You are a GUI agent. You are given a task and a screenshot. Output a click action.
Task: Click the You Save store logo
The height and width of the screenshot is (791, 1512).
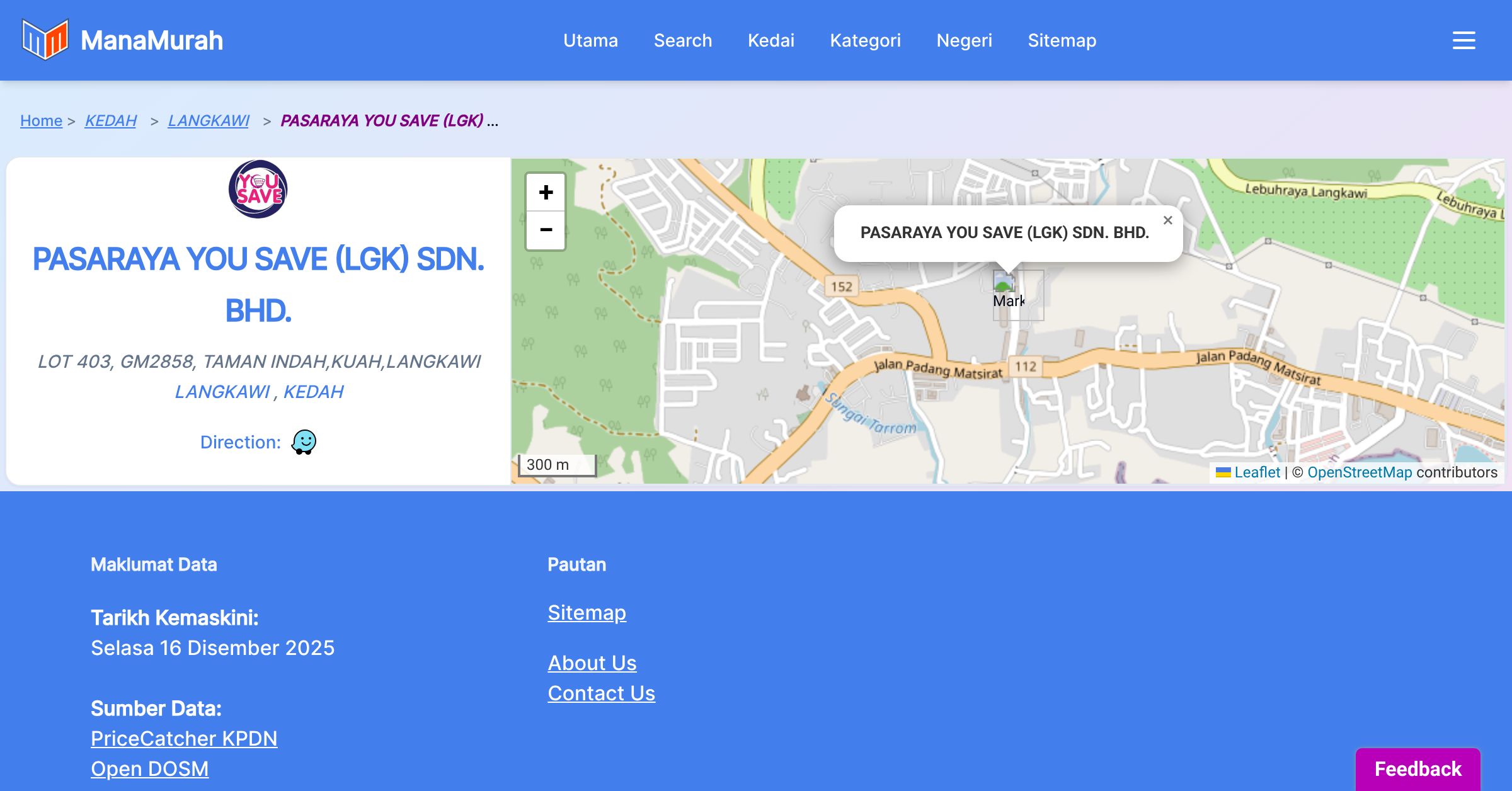click(258, 189)
